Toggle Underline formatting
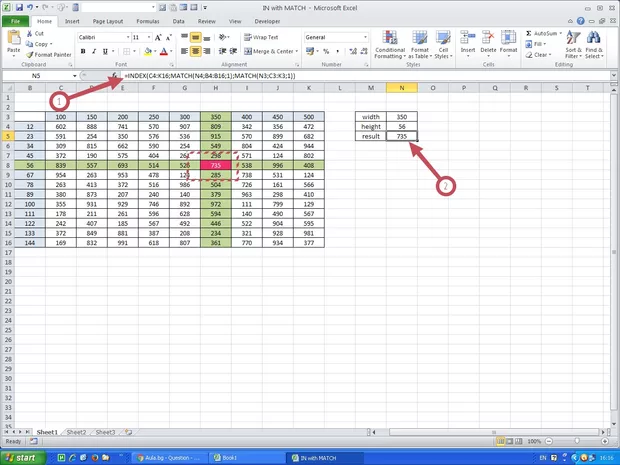Viewport: 620px width, 465px height. [105, 51]
